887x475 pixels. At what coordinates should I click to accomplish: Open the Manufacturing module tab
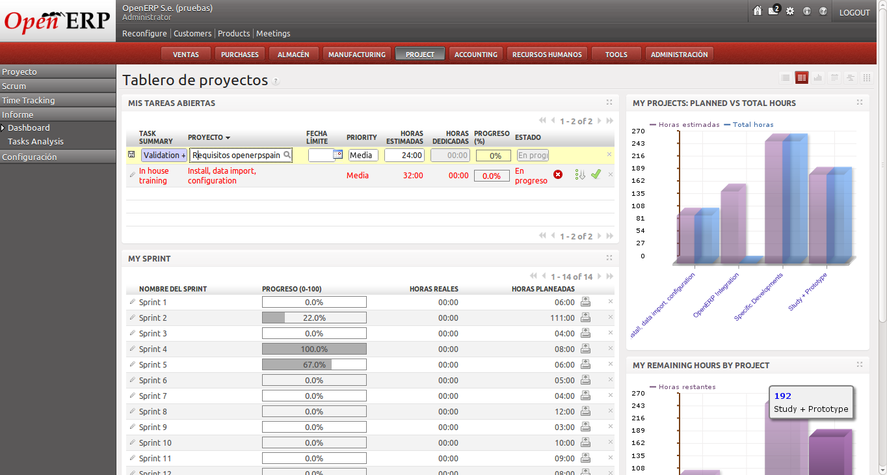coord(357,54)
